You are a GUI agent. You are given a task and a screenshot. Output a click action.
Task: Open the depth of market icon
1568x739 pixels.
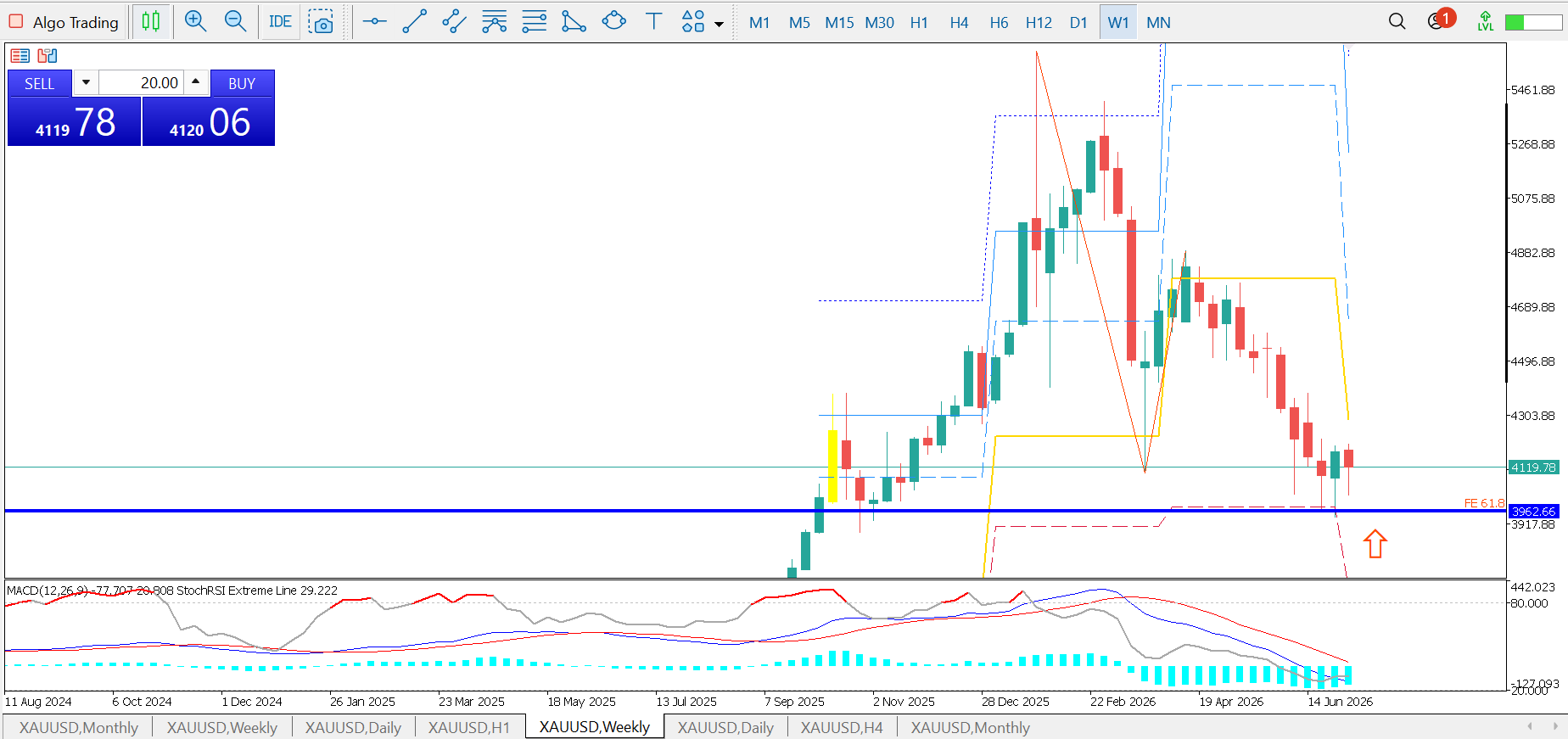(x=48, y=56)
